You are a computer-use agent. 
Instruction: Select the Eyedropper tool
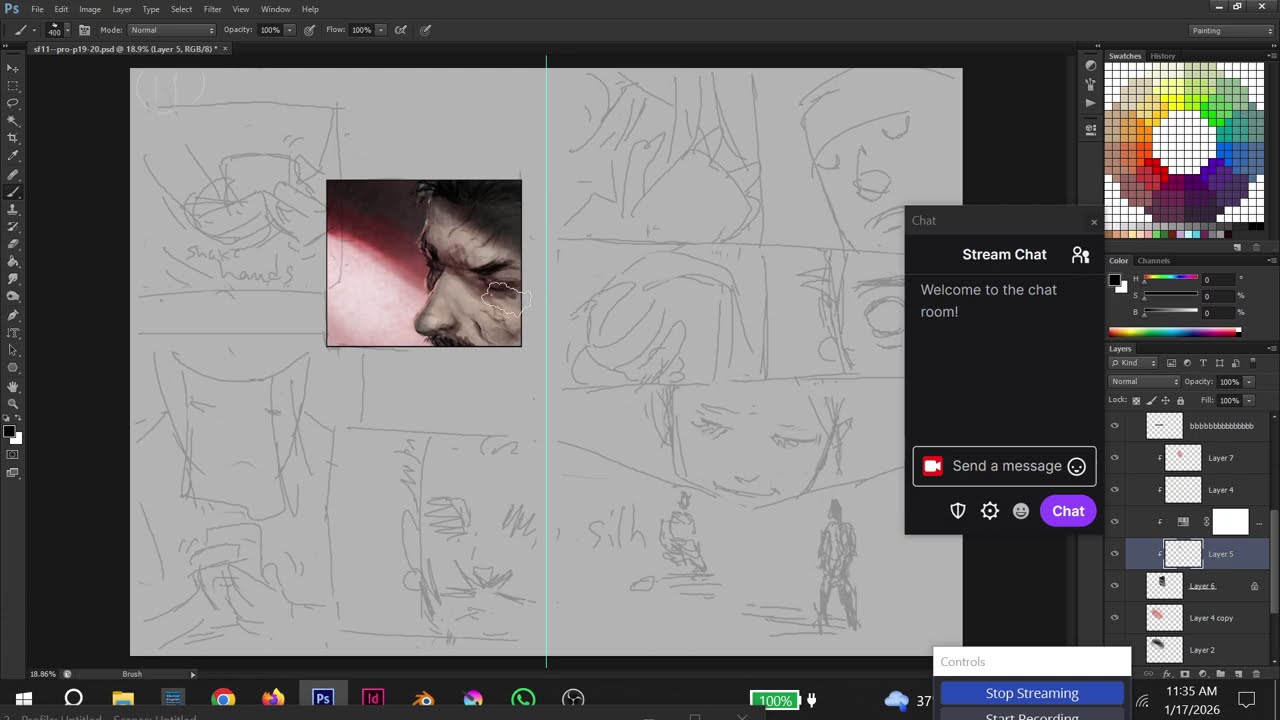[13, 156]
